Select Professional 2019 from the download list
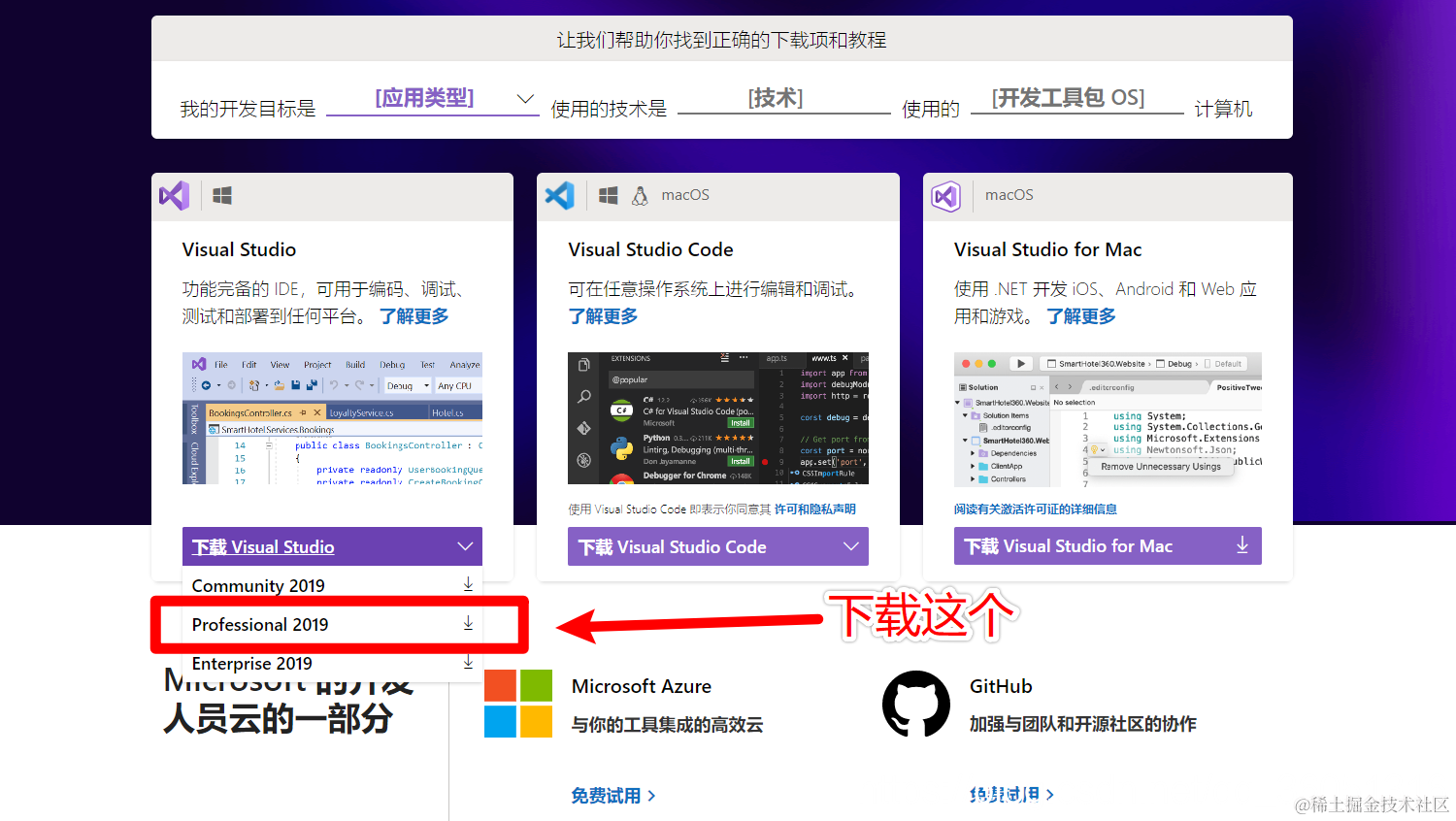The height and width of the screenshot is (821, 1456). tap(258, 624)
